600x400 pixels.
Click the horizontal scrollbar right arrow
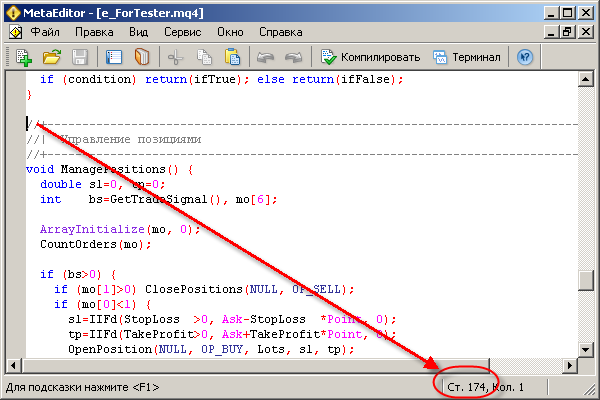(570, 366)
